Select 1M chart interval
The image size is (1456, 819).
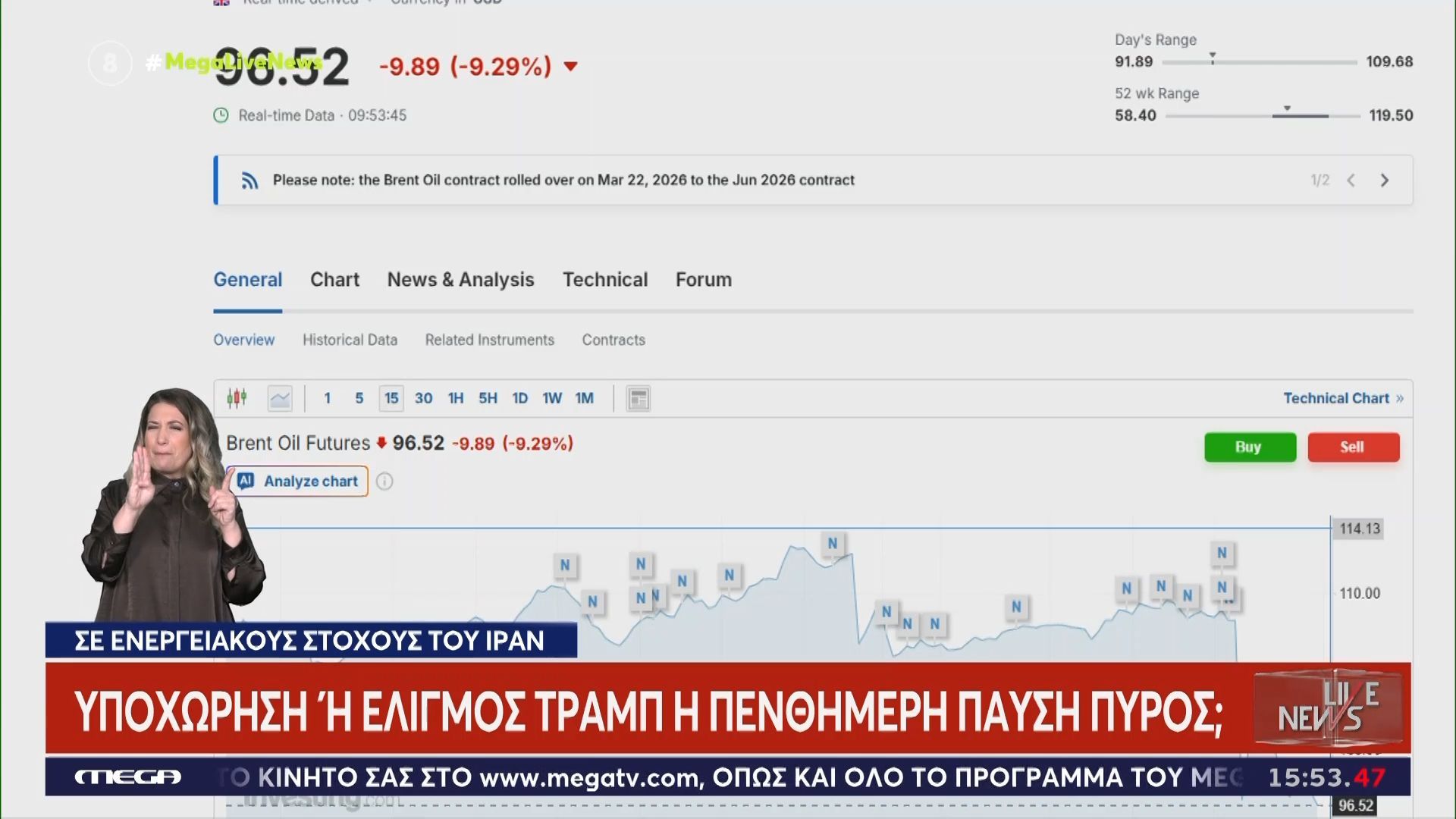tap(585, 398)
